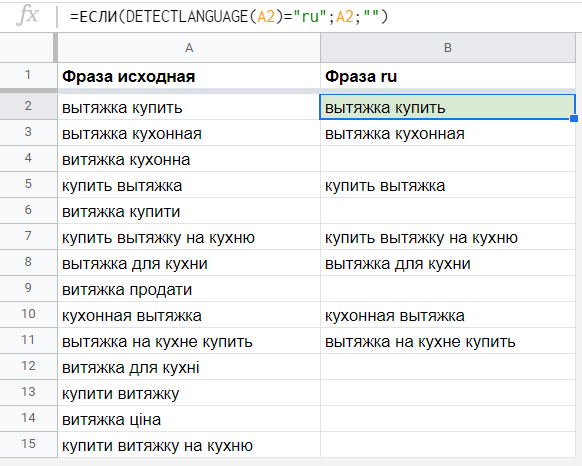
Task: Select cell 'купити витяжку'
Action: (189, 392)
